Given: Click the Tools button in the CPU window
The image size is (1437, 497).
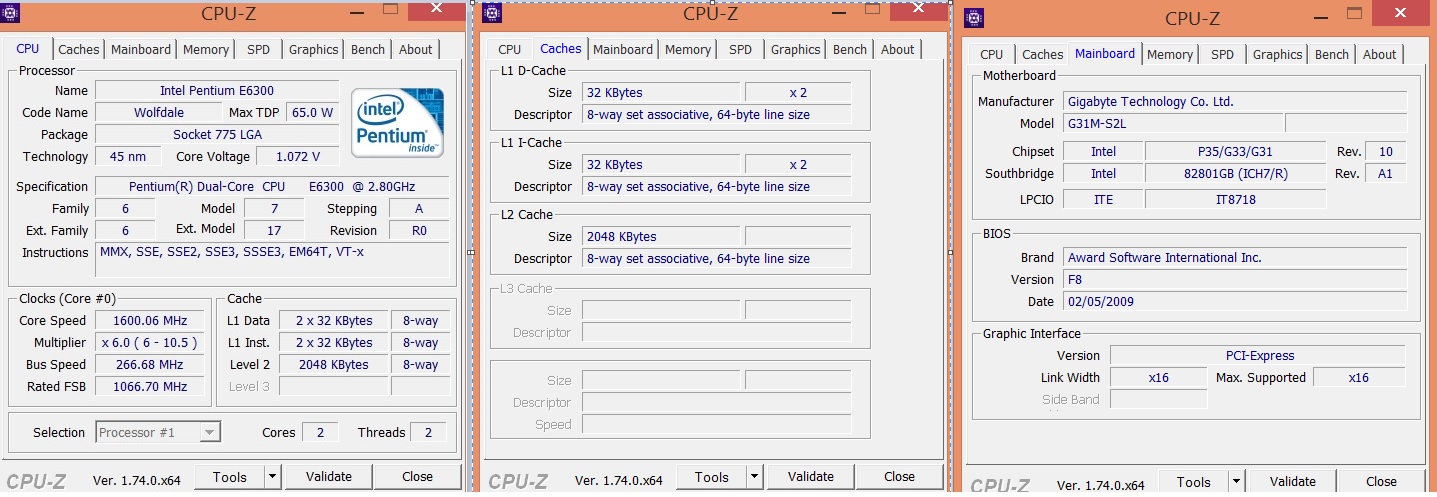Looking at the screenshot, I should pos(230,477).
